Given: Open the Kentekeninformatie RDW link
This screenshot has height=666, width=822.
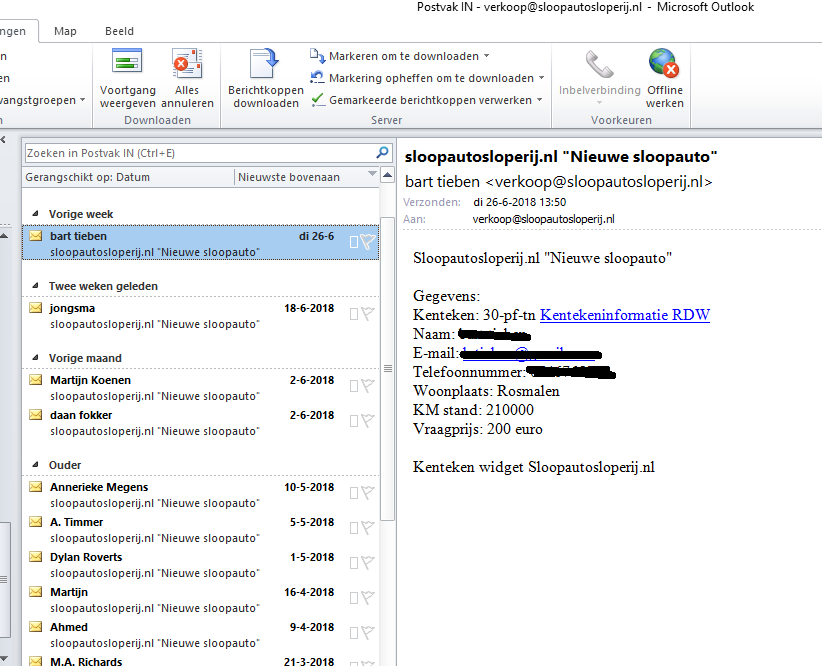Looking at the screenshot, I should pos(625,315).
